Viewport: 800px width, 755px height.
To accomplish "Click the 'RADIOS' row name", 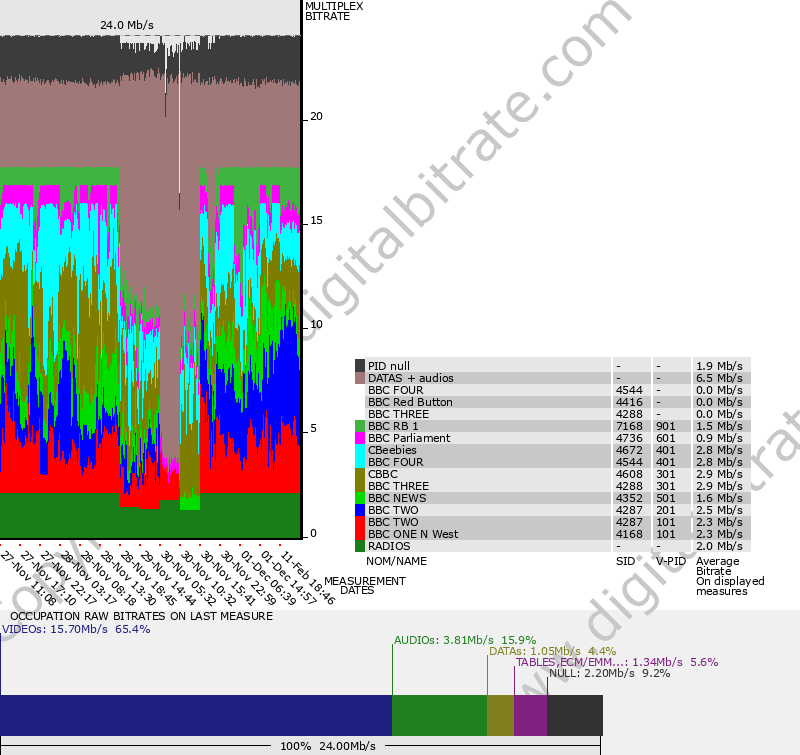I will point(389,546).
